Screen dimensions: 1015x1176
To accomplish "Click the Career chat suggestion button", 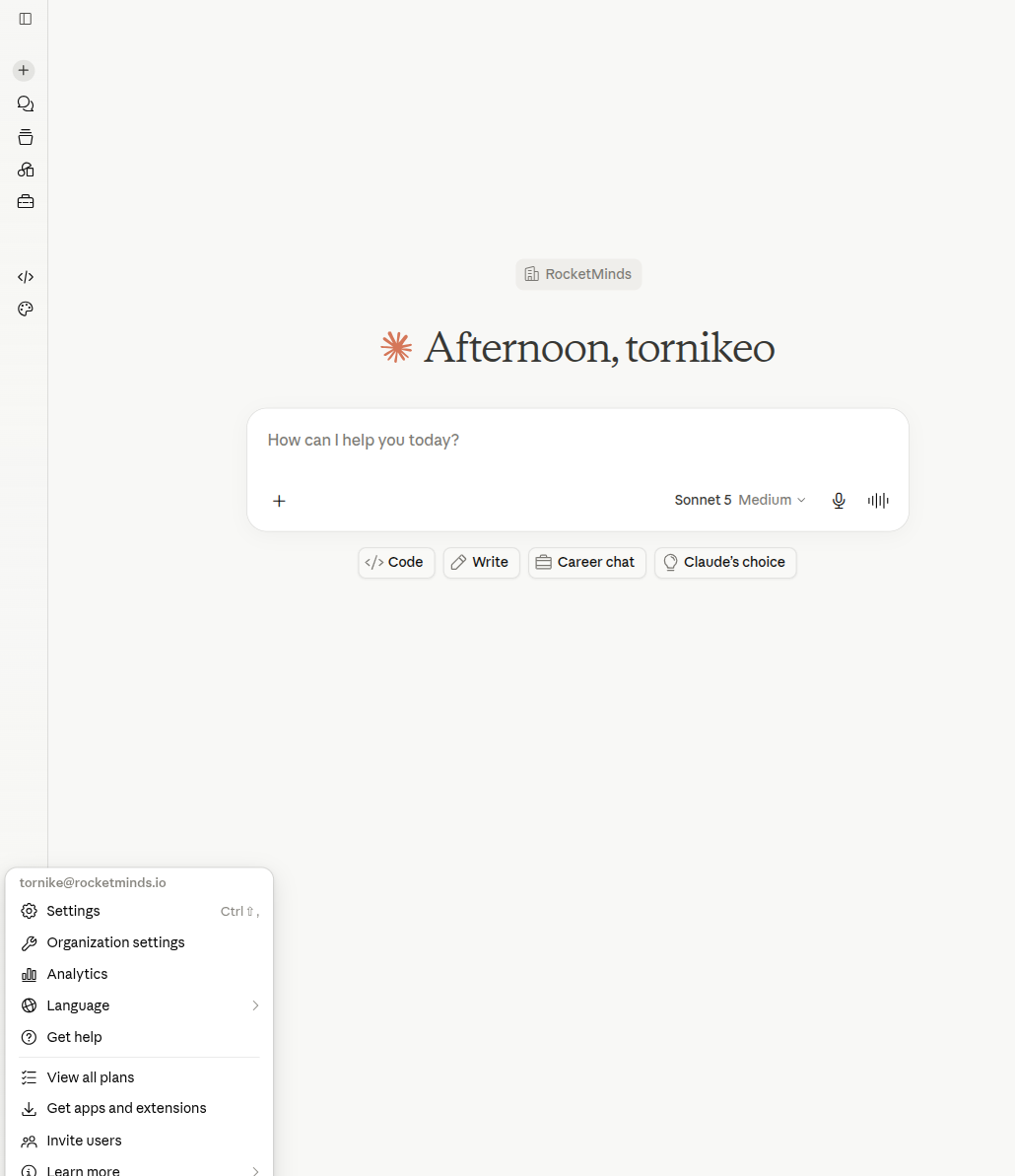I will tap(587, 563).
